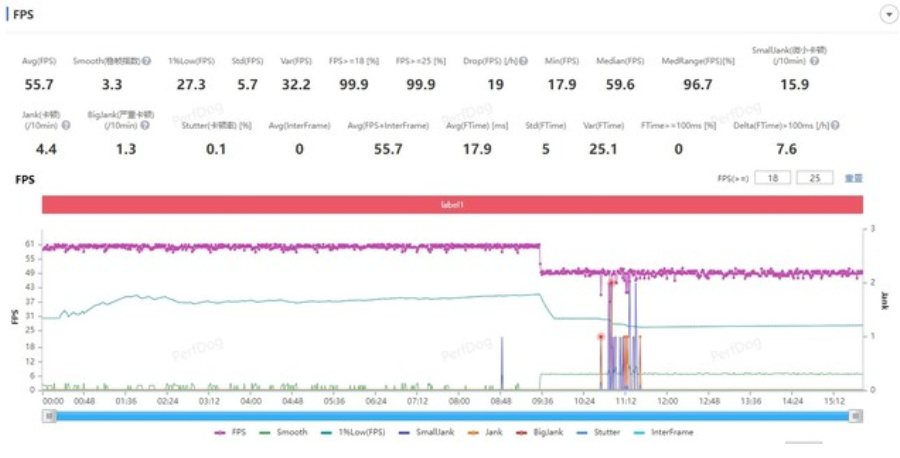This screenshot has width=900, height=458.
Task: Click the FPS threshold field showing 18
Action: coord(771,178)
